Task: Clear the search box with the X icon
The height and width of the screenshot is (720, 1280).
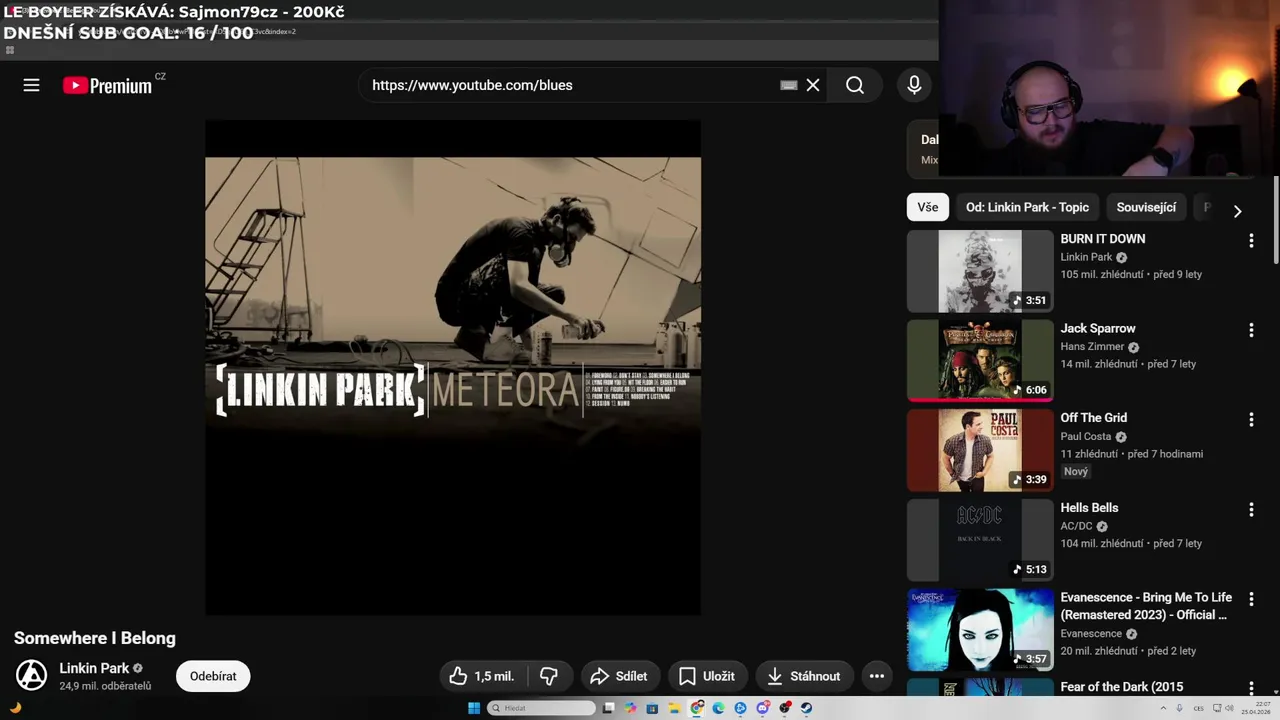Action: click(813, 85)
